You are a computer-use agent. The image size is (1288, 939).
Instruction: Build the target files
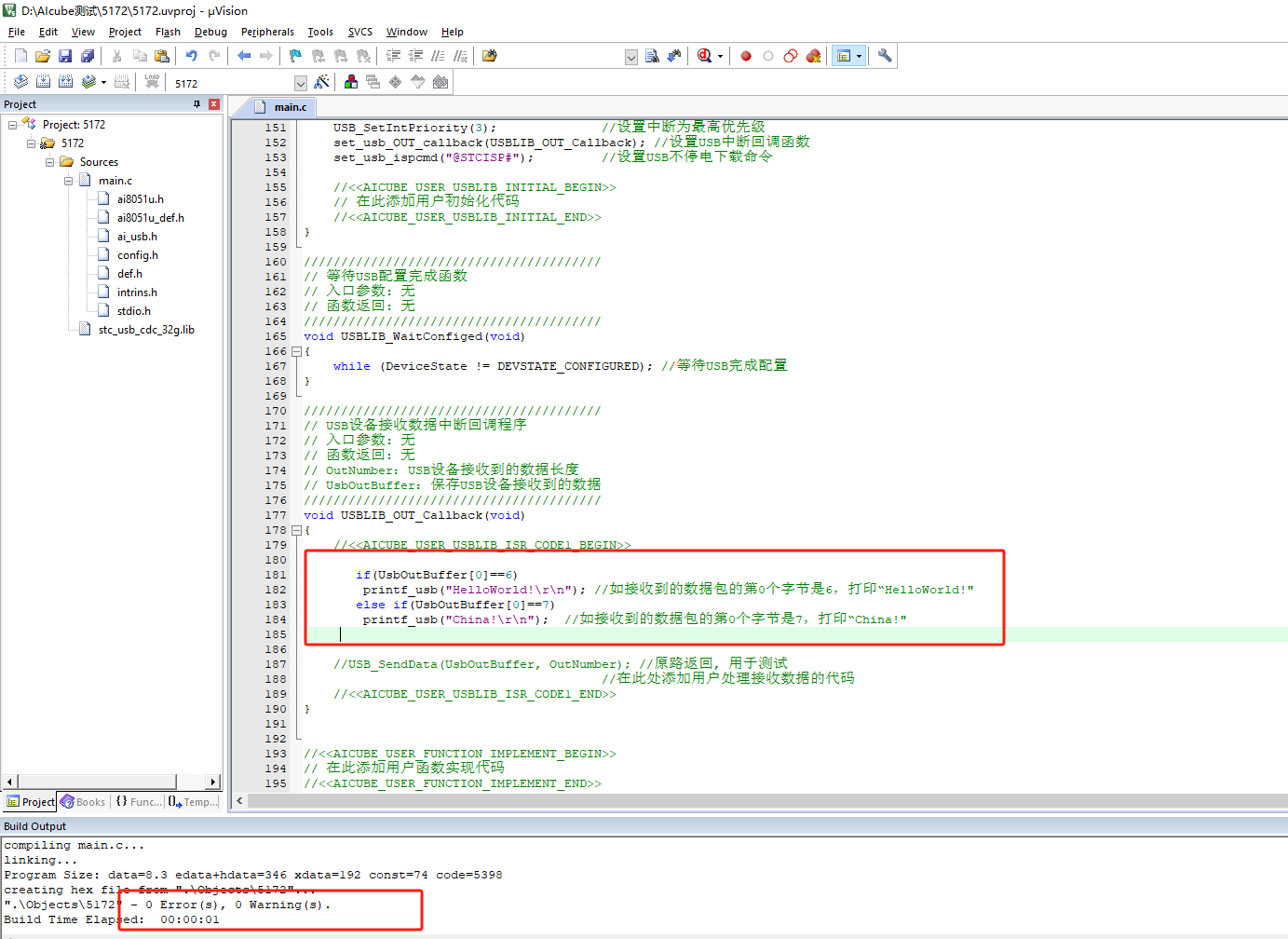click(x=43, y=82)
